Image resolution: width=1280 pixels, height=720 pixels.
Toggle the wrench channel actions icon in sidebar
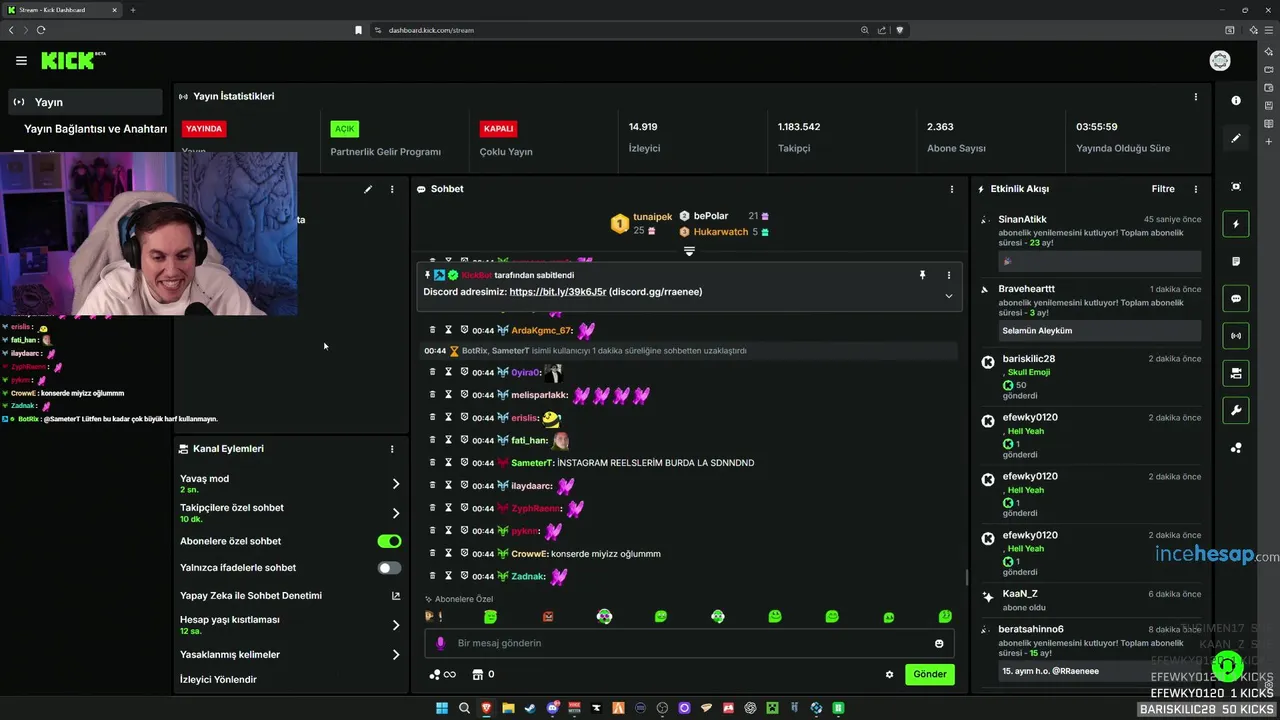pyautogui.click(x=1236, y=410)
